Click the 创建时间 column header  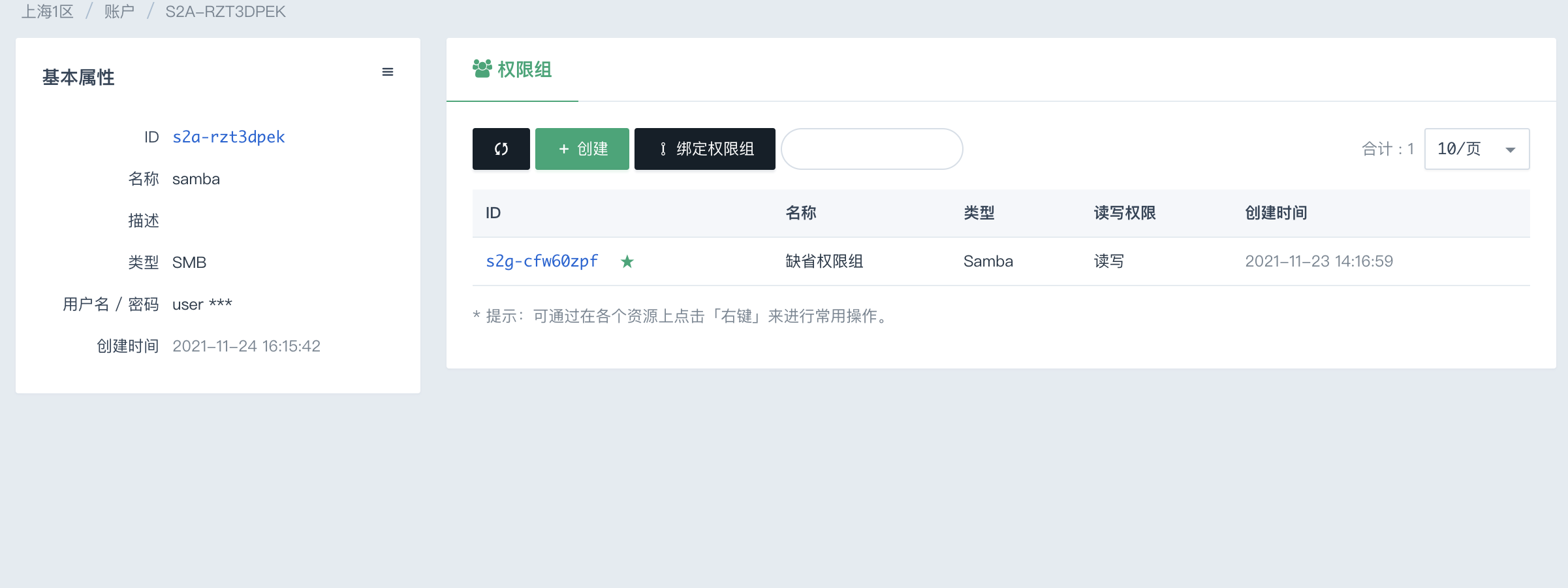1276,213
